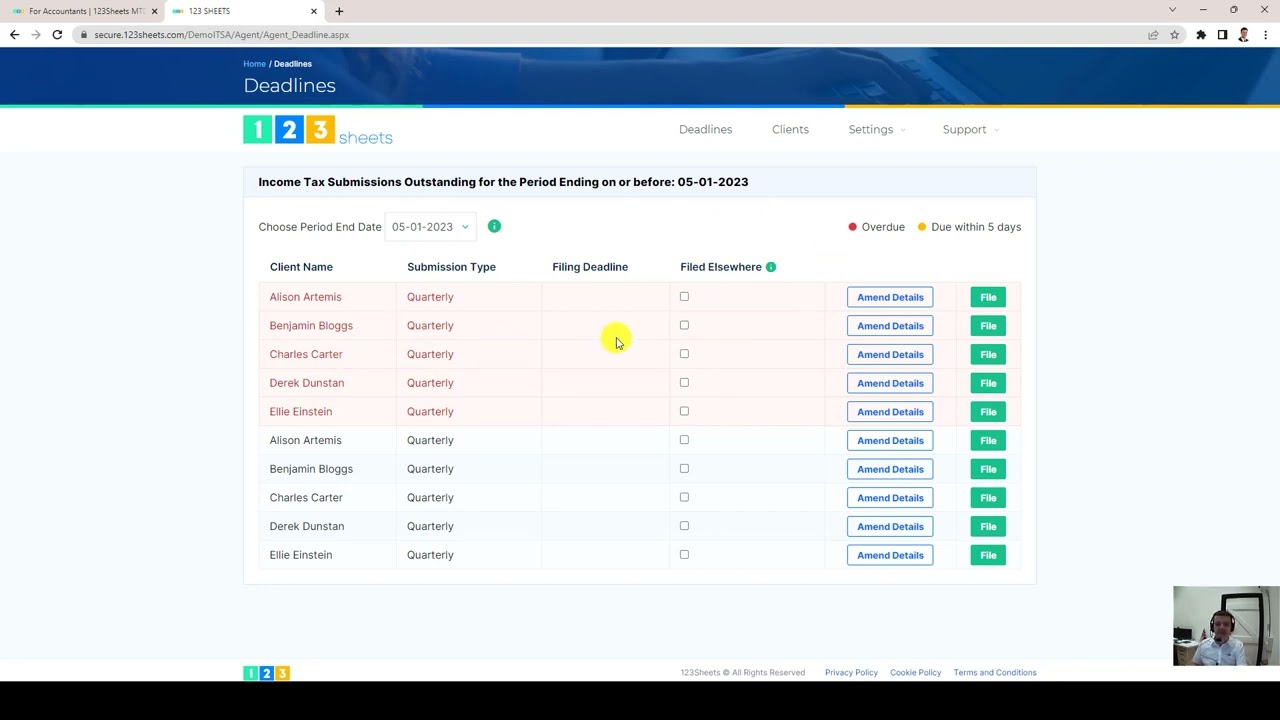Tick Filed Elsewhere for red overdue Charles Carter
Viewport: 1280px width, 720px height.
[684, 353]
